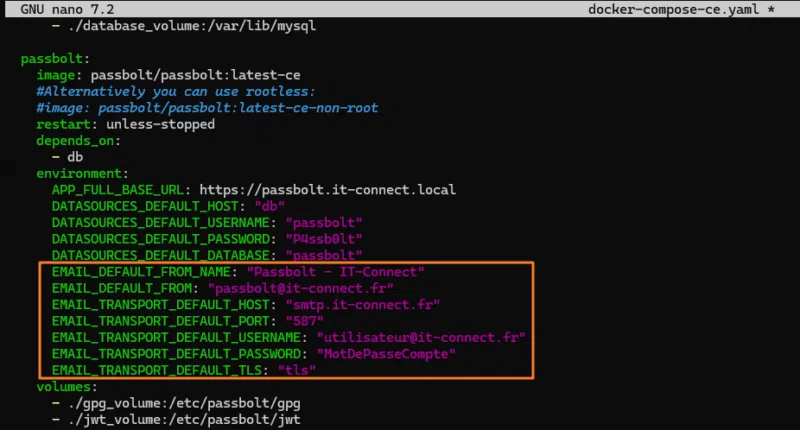Click the "P4ssb0lt" password value
The height and width of the screenshot is (430, 800).
[x=324, y=239]
